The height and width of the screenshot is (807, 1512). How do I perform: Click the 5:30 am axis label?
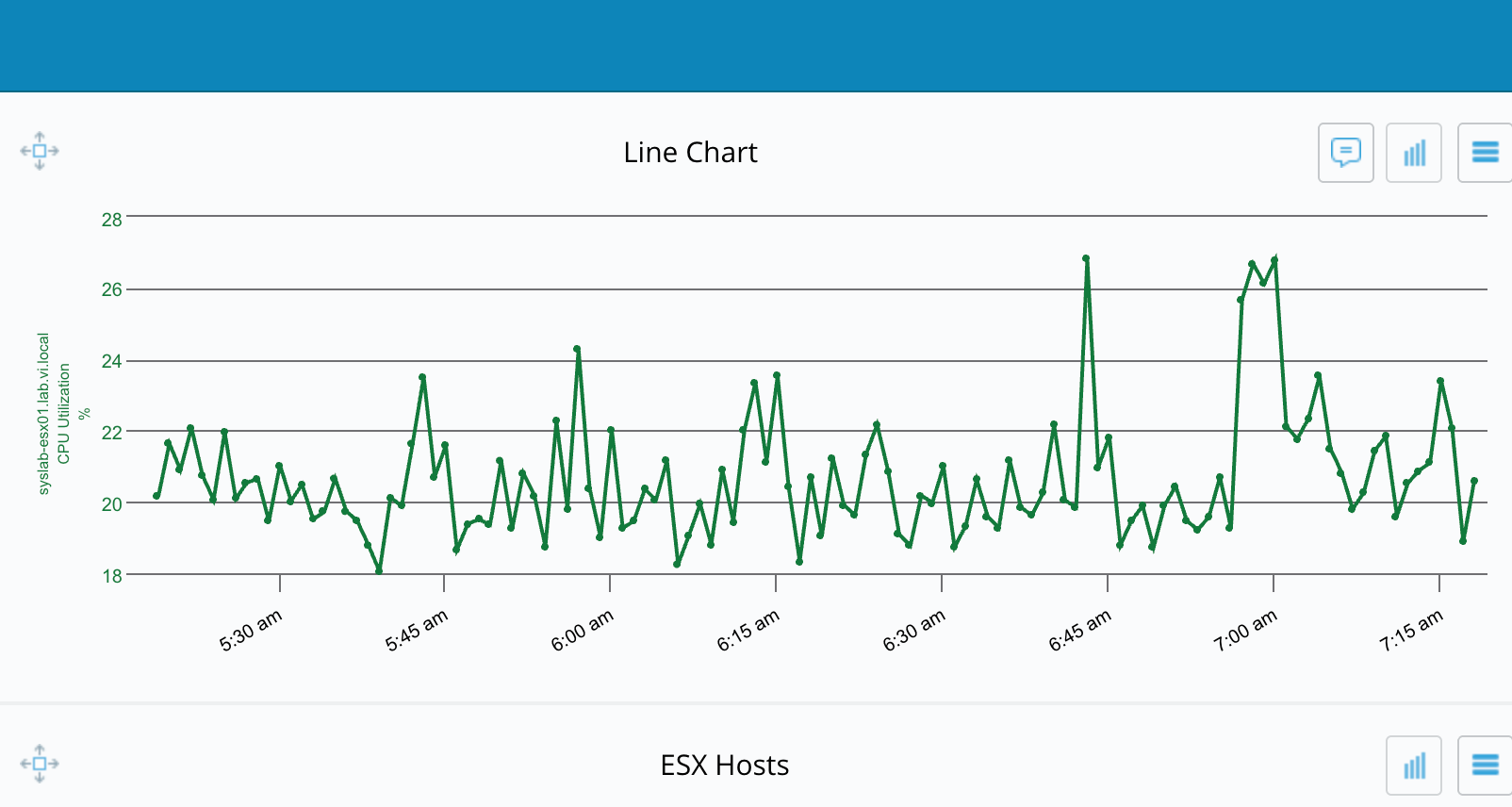click(251, 631)
